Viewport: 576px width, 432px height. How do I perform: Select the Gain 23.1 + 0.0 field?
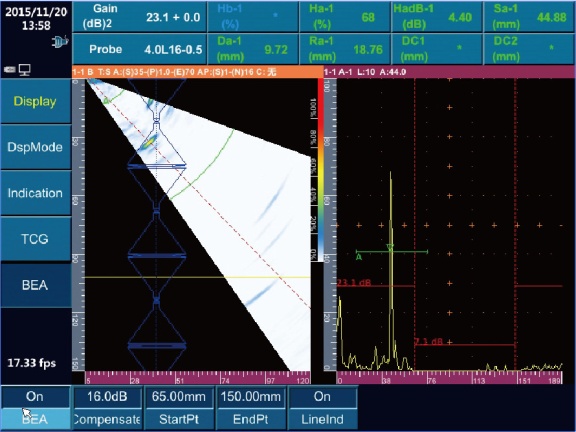[x=140, y=17]
